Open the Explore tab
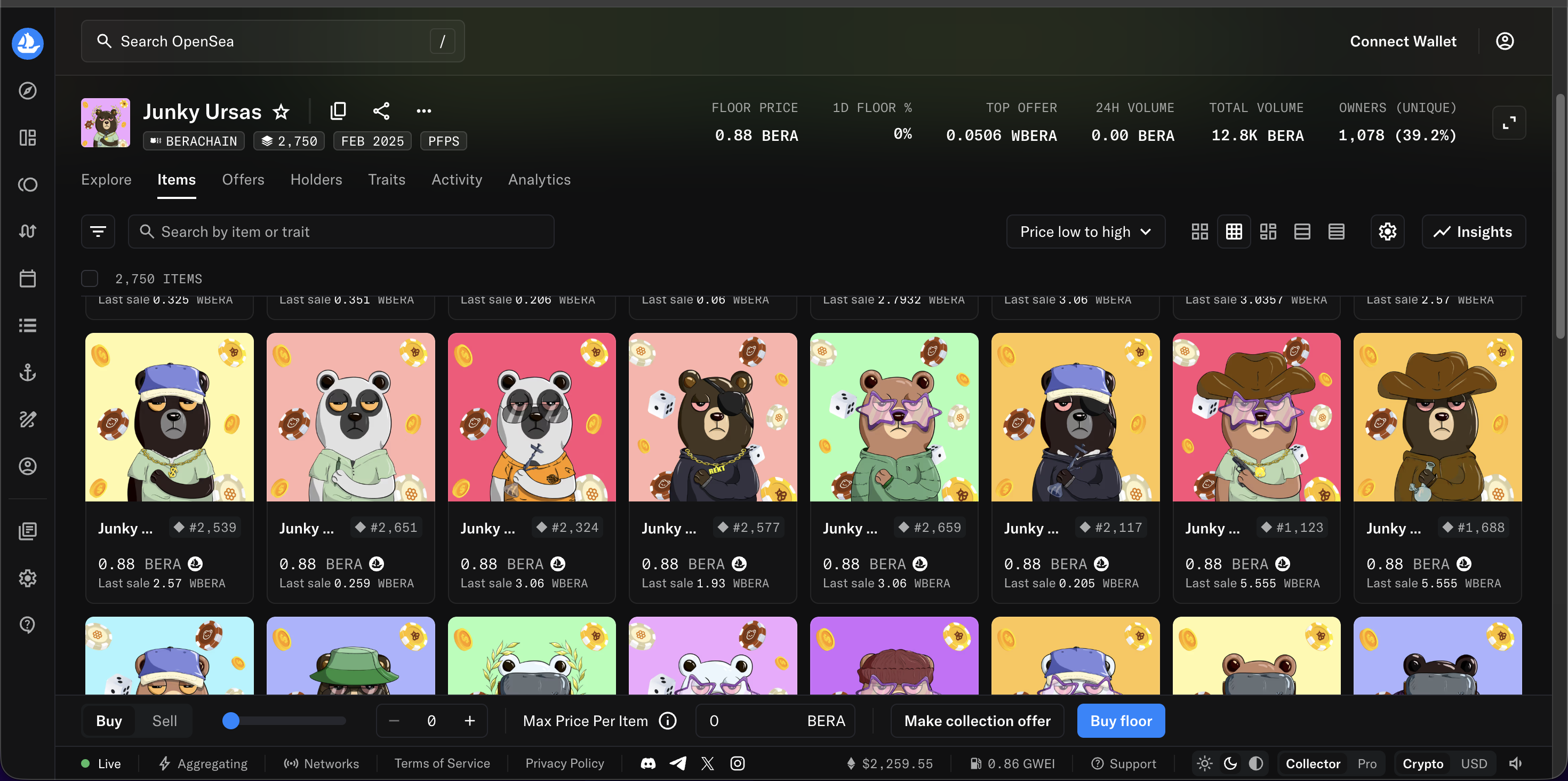Image resolution: width=1568 pixels, height=781 pixels. (106, 180)
